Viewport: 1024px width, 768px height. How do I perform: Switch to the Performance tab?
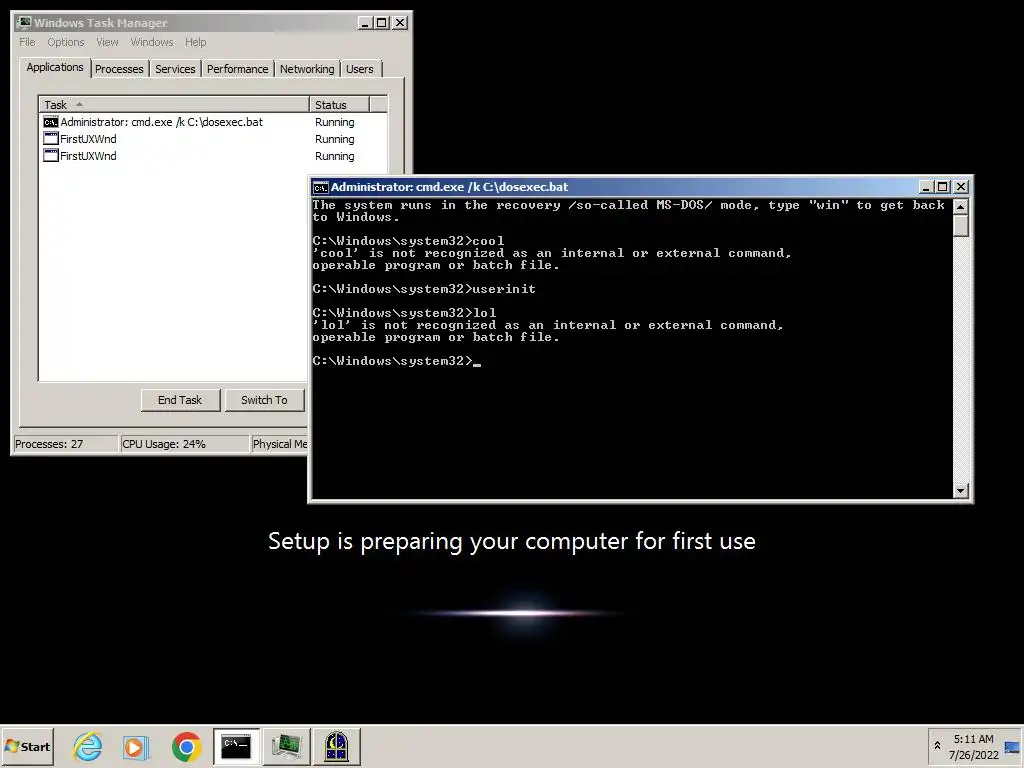coord(237,69)
